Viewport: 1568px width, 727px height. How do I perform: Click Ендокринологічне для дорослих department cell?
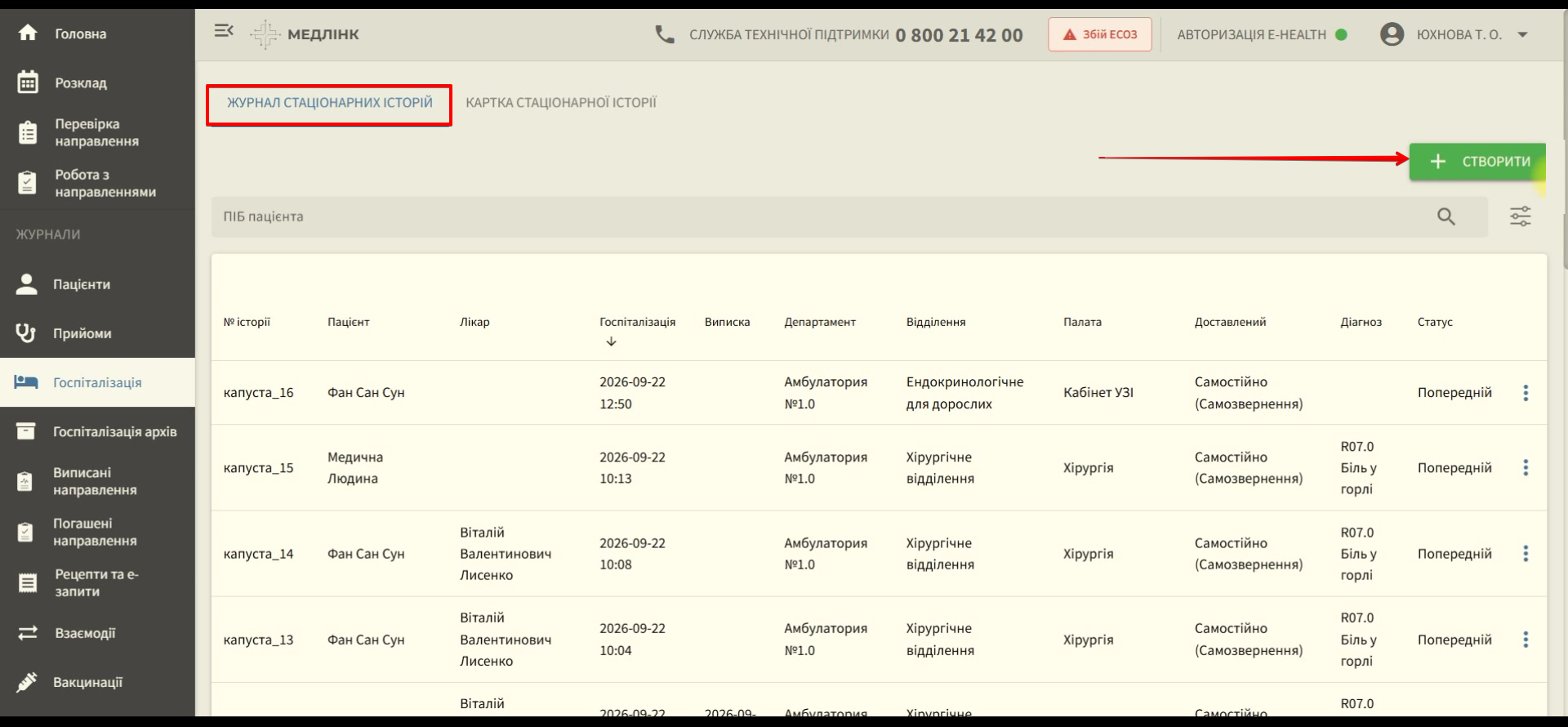coord(964,393)
